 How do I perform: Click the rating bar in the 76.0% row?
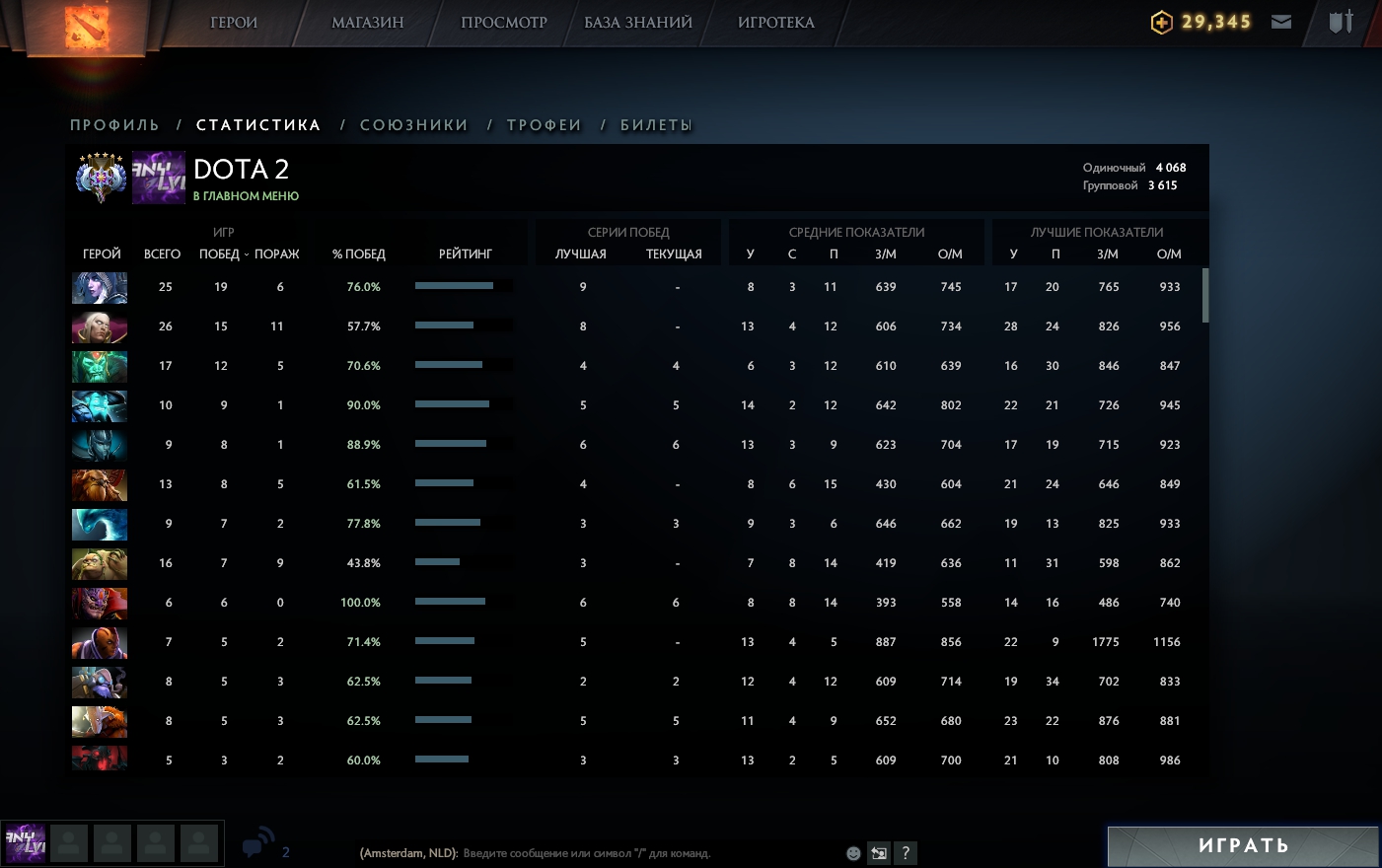tap(464, 286)
